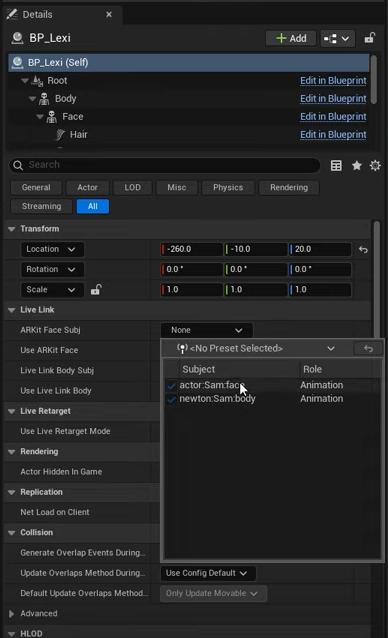Viewport: 388px width, 638px height.
Task: Click the Live Link preset antenna icon
Action: pos(182,348)
